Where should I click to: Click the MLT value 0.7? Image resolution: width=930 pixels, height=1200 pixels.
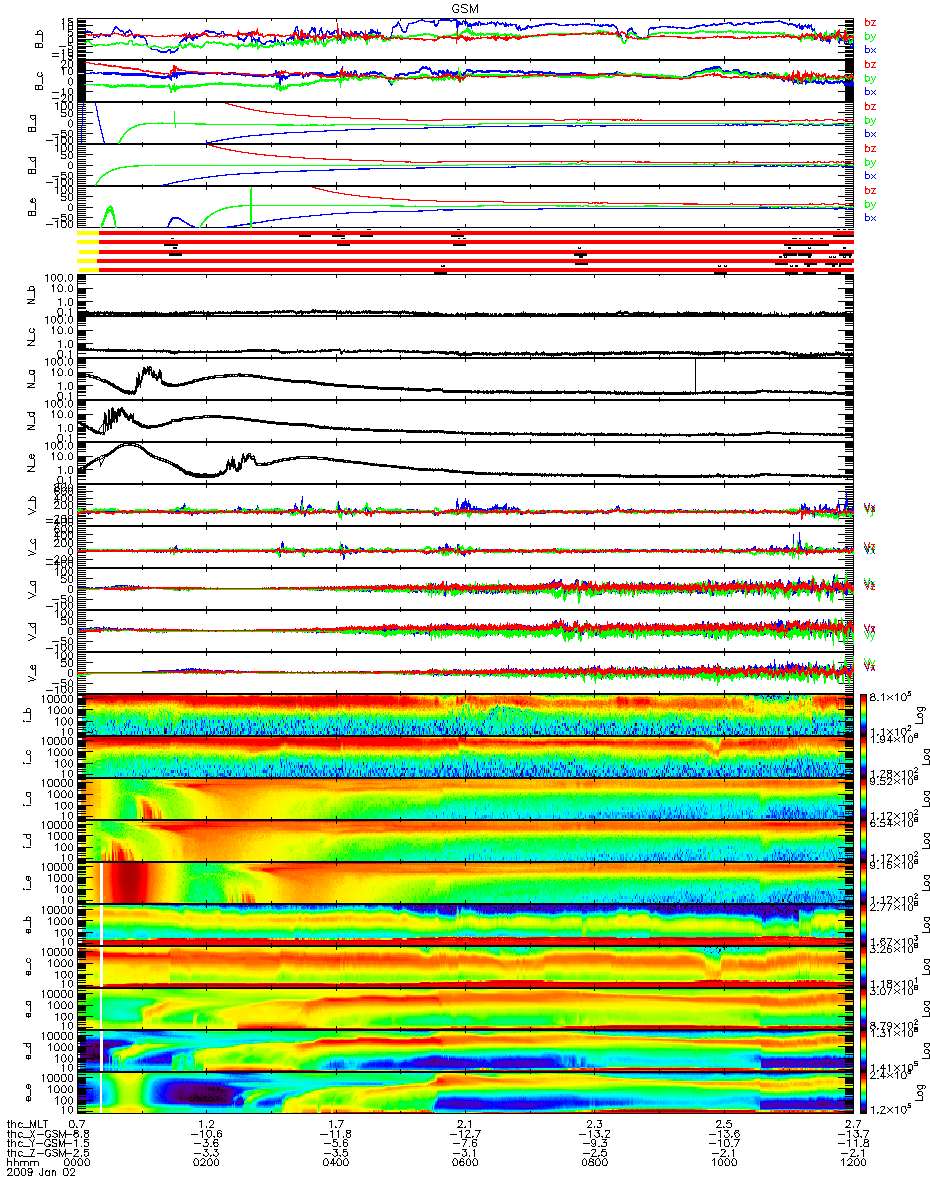(78, 1124)
